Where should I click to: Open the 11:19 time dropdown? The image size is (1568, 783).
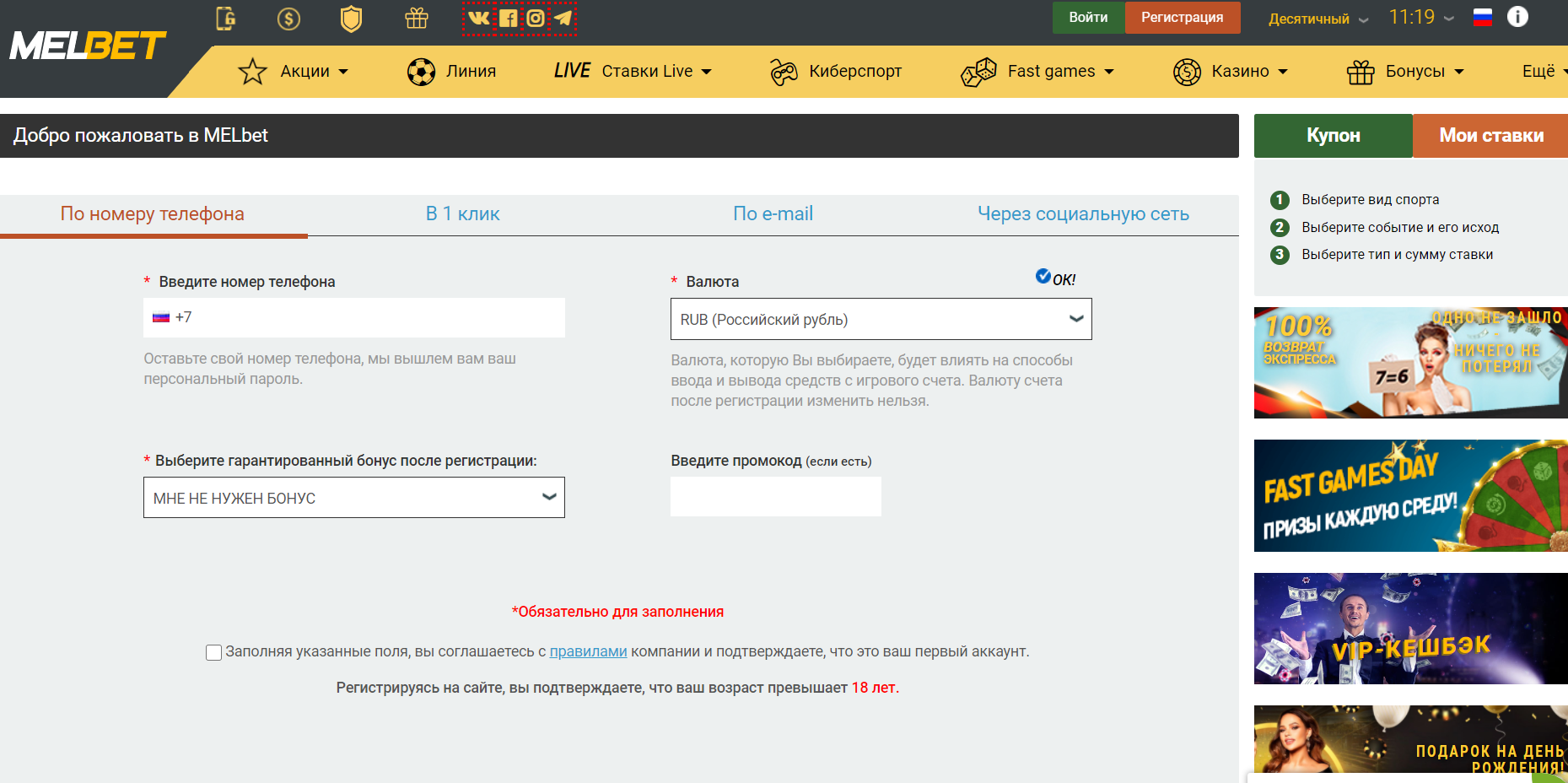(1421, 17)
